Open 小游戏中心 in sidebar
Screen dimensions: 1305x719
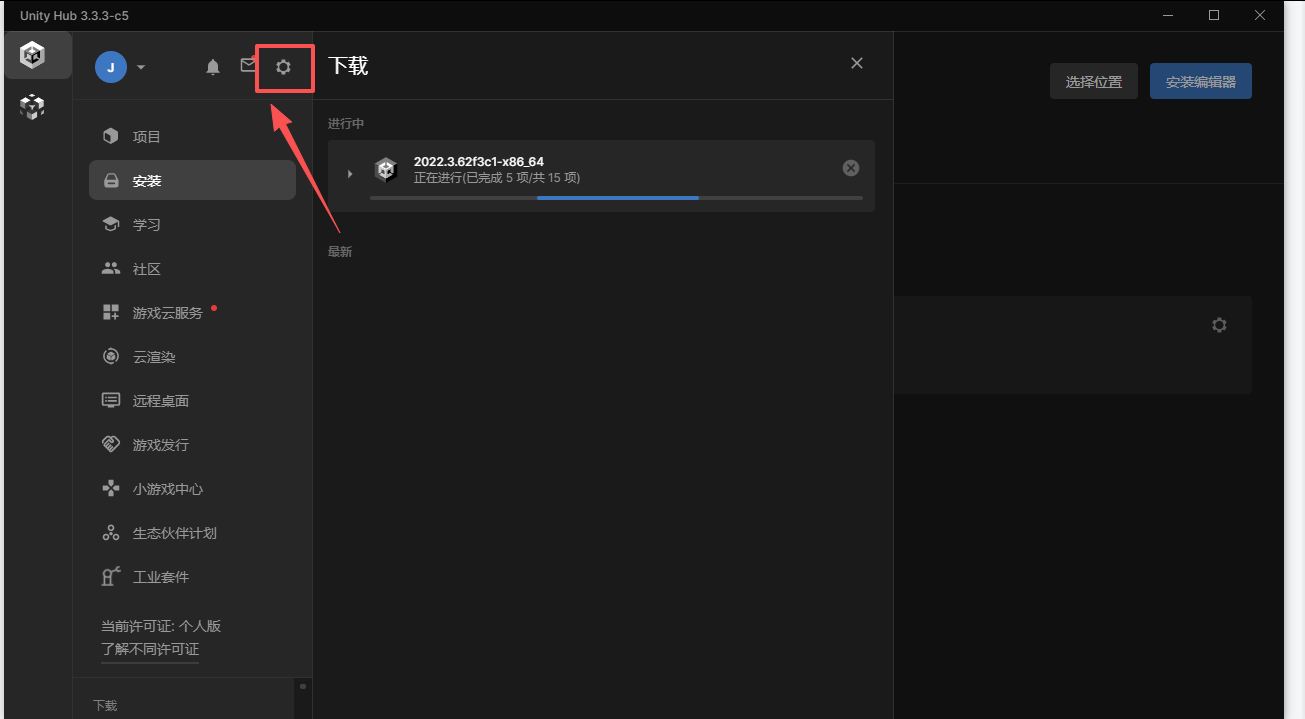click(x=192, y=489)
